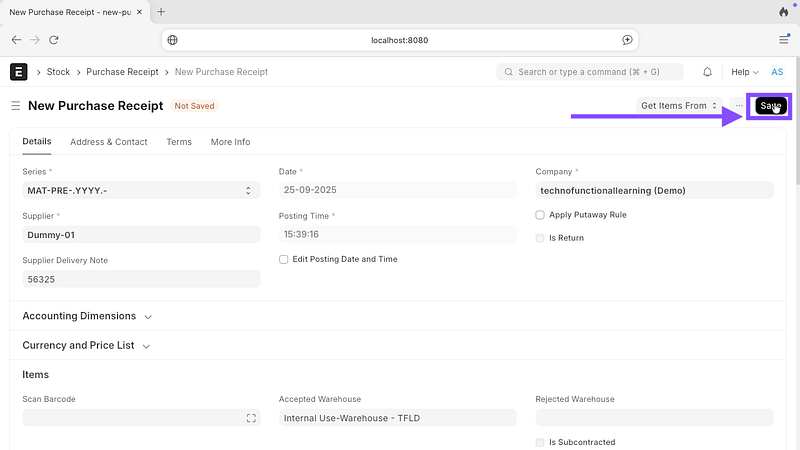
Task: Toggle the sidebar hamburger icon
Action: (x=15, y=106)
